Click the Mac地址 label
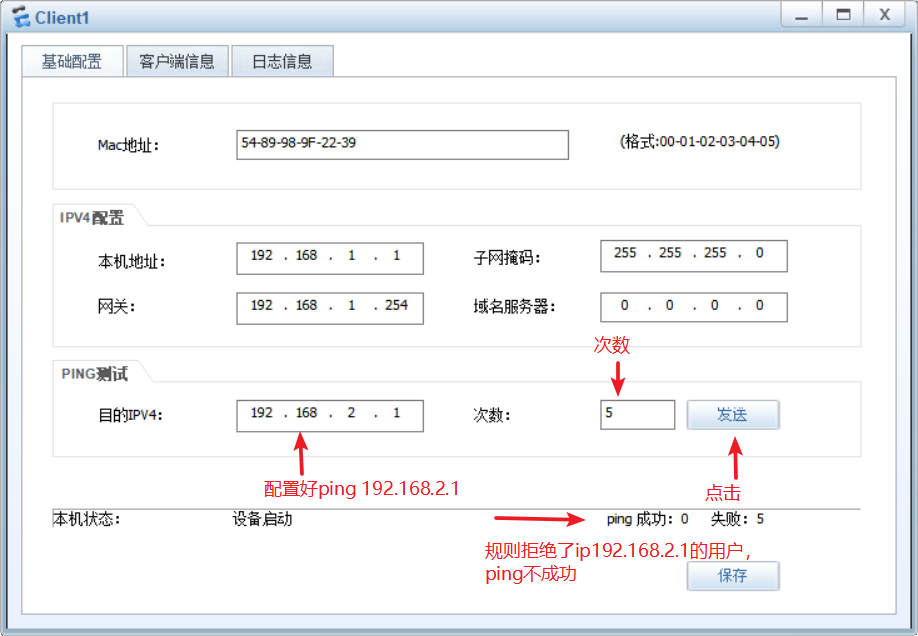 pos(128,145)
